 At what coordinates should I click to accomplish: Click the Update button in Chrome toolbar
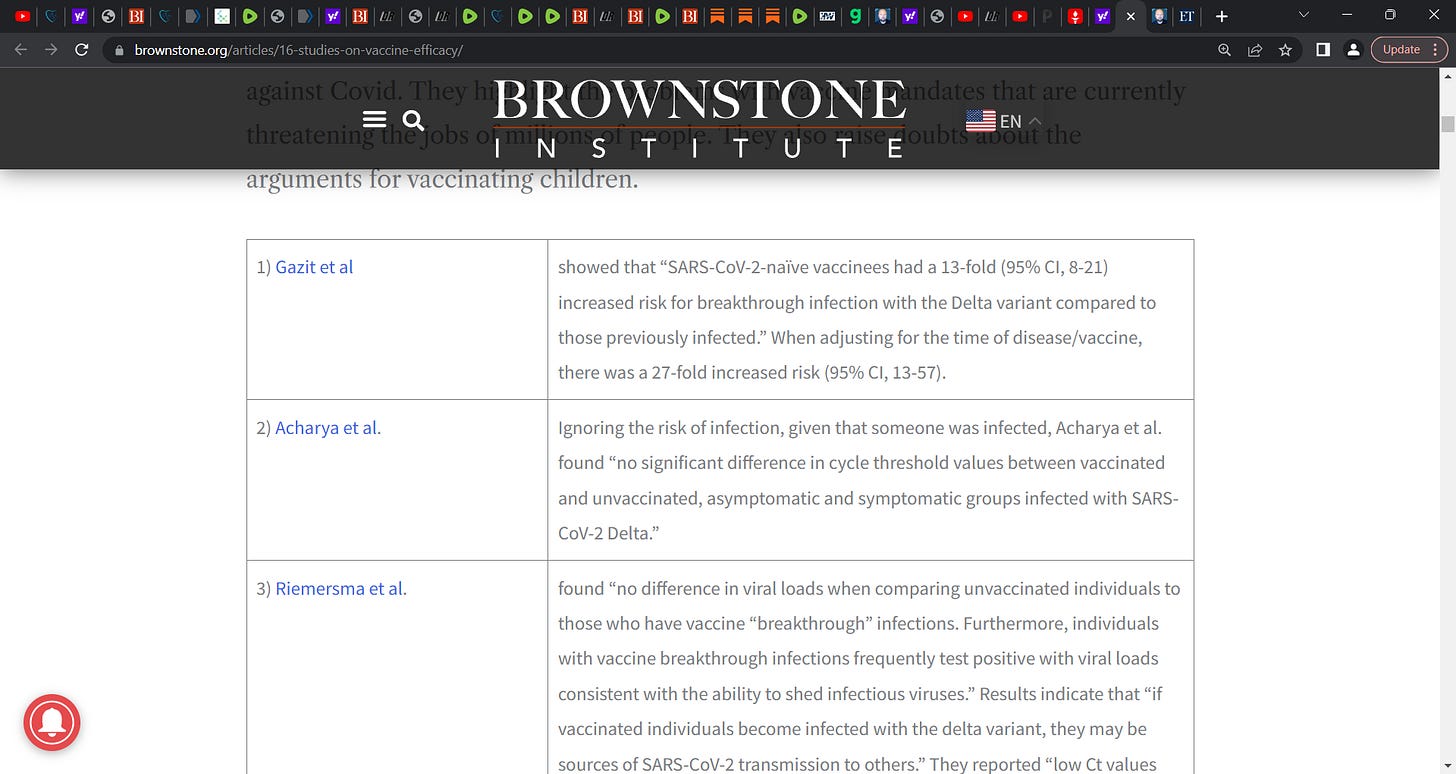pyautogui.click(x=1401, y=49)
